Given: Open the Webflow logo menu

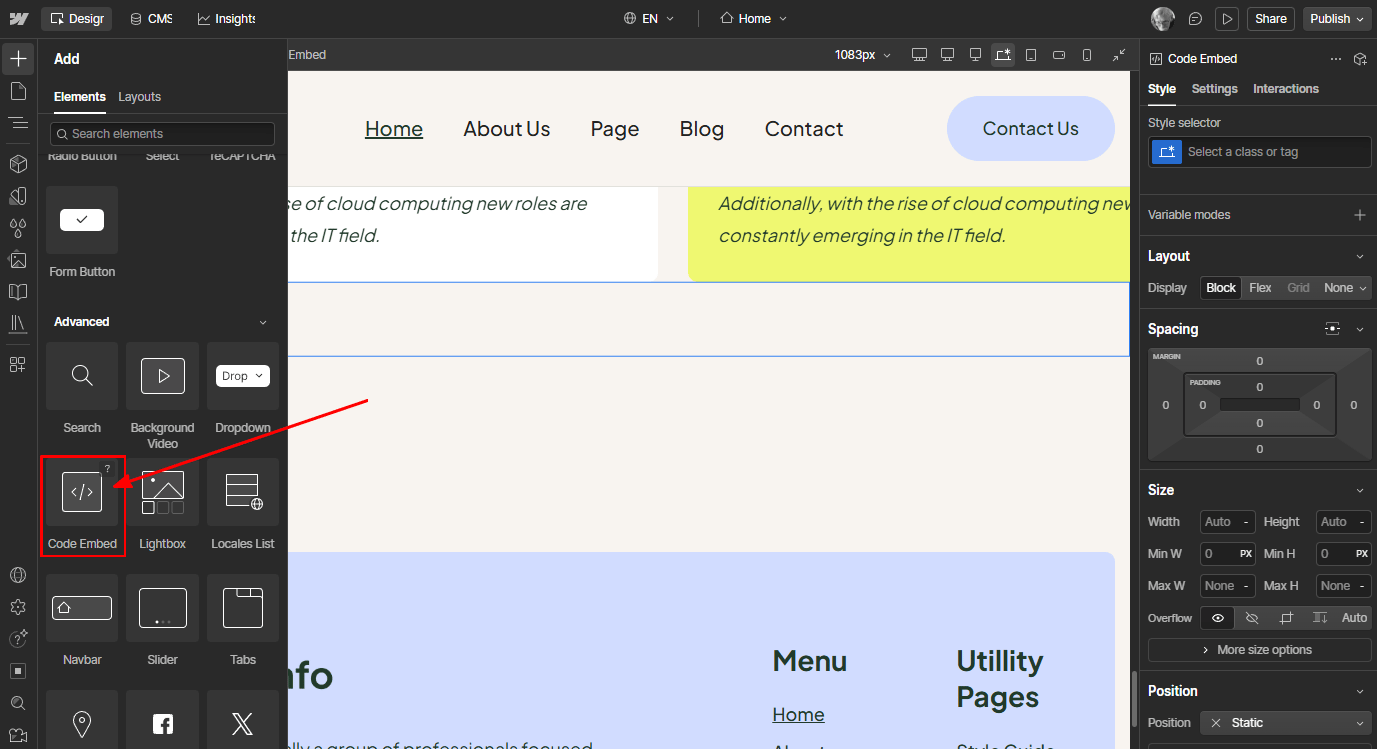Looking at the screenshot, I should [18, 18].
